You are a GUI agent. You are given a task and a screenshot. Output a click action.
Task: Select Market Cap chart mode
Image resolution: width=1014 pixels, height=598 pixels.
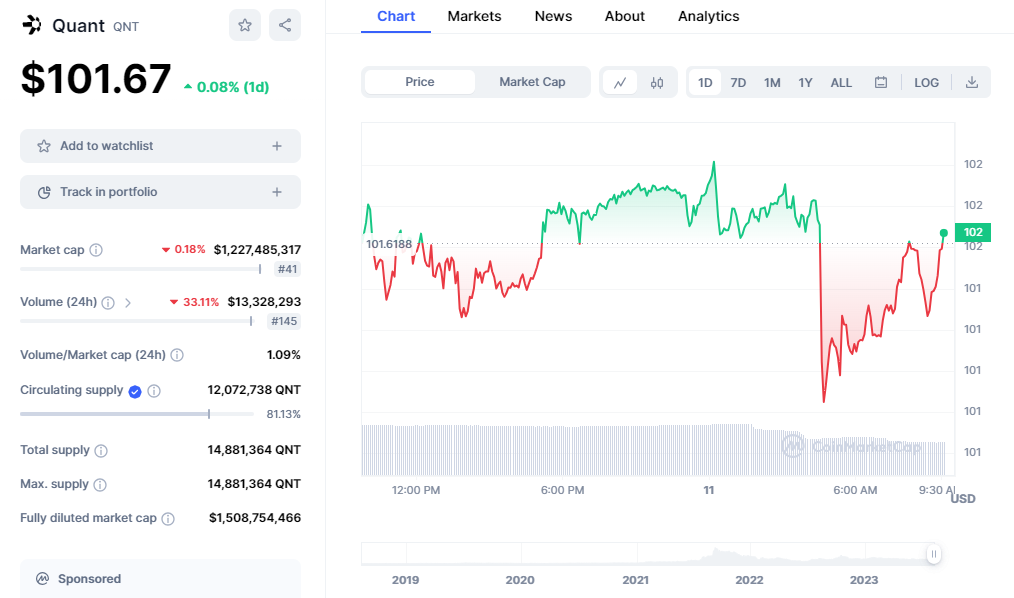coord(532,82)
